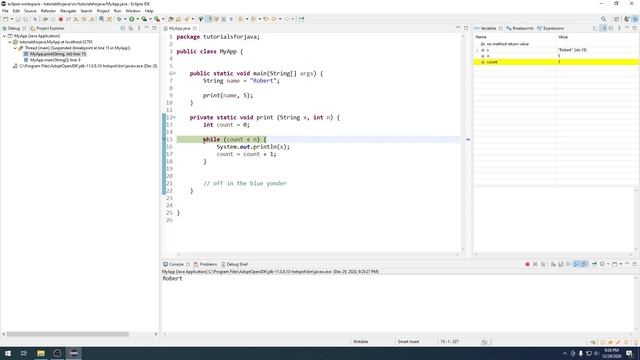The height and width of the screenshot is (360, 640).
Task: Click the Debug view horizontal scrollbar
Action: 68,334
